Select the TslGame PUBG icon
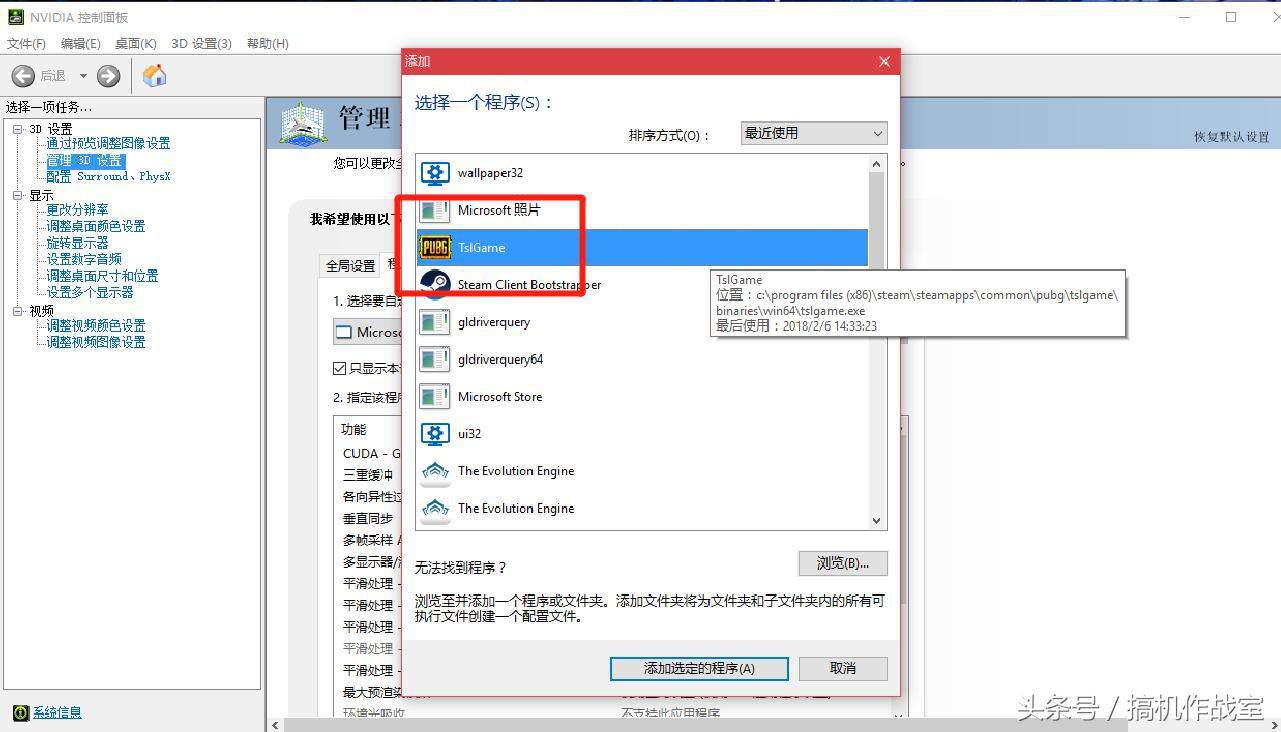Image resolution: width=1281 pixels, height=732 pixels. [x=436, y=247]
